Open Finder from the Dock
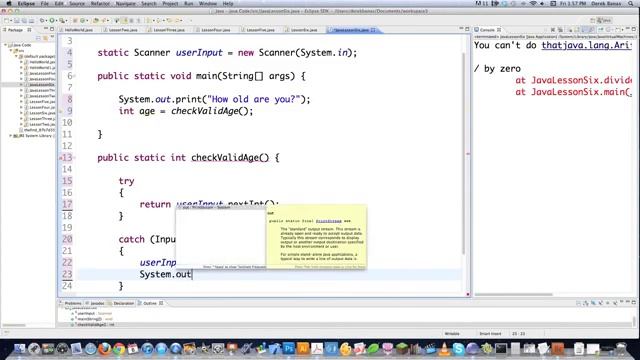The image size is (640, 360). (19, 349)
